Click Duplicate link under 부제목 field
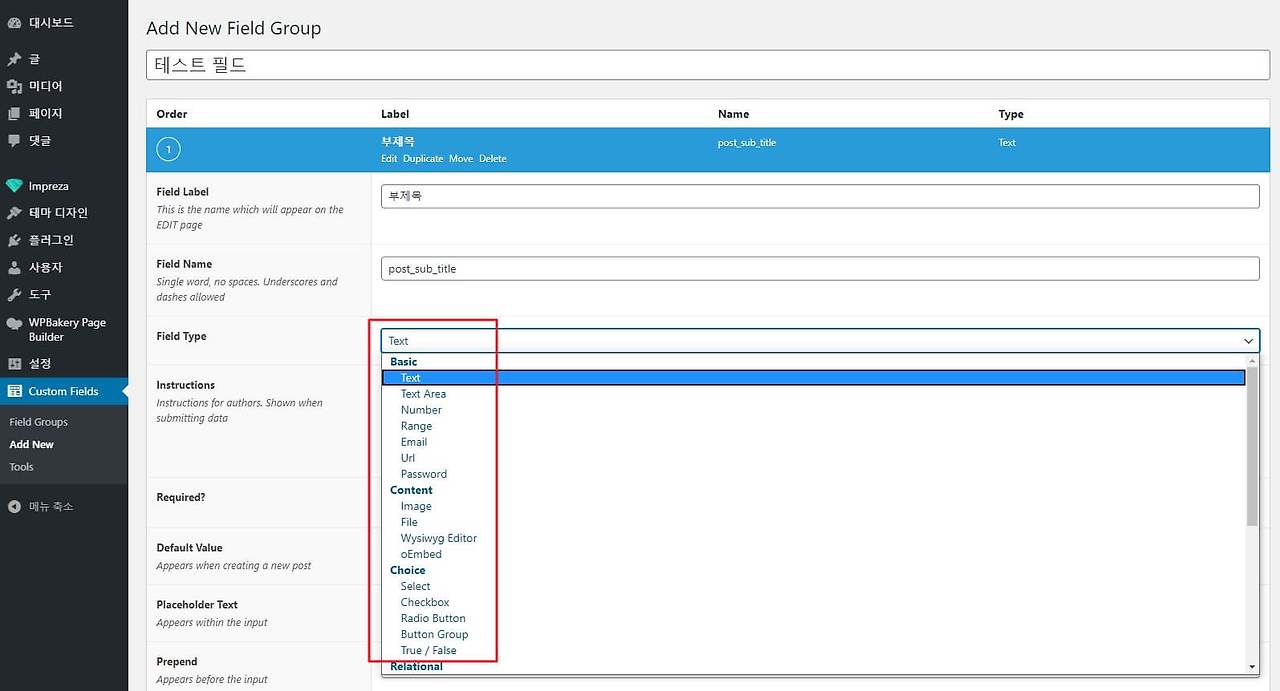Image resolution: width=1280 pixels, height=691 pixels. pyautogui.click(x=423, y=159)
